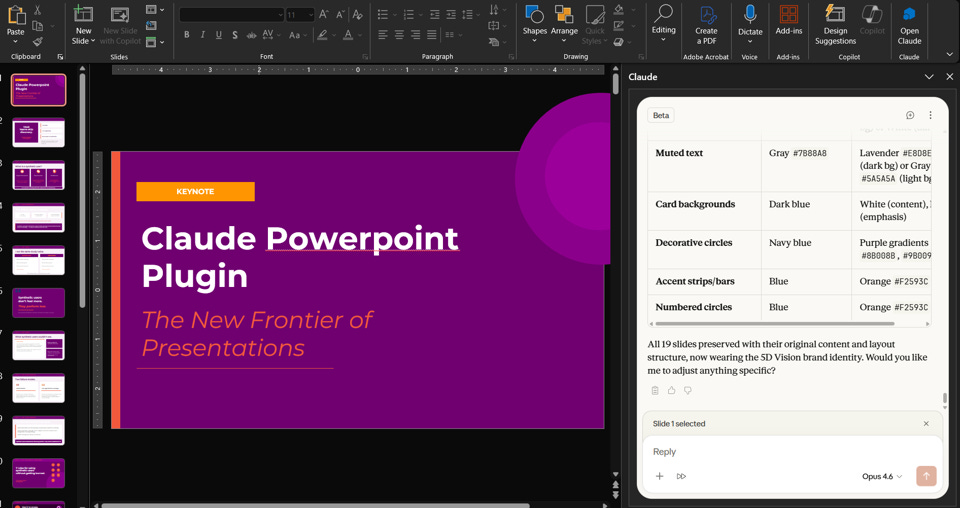960x508 pixels.
Task: Click the Cut scissors icon
Action: [x=37, y=10]
